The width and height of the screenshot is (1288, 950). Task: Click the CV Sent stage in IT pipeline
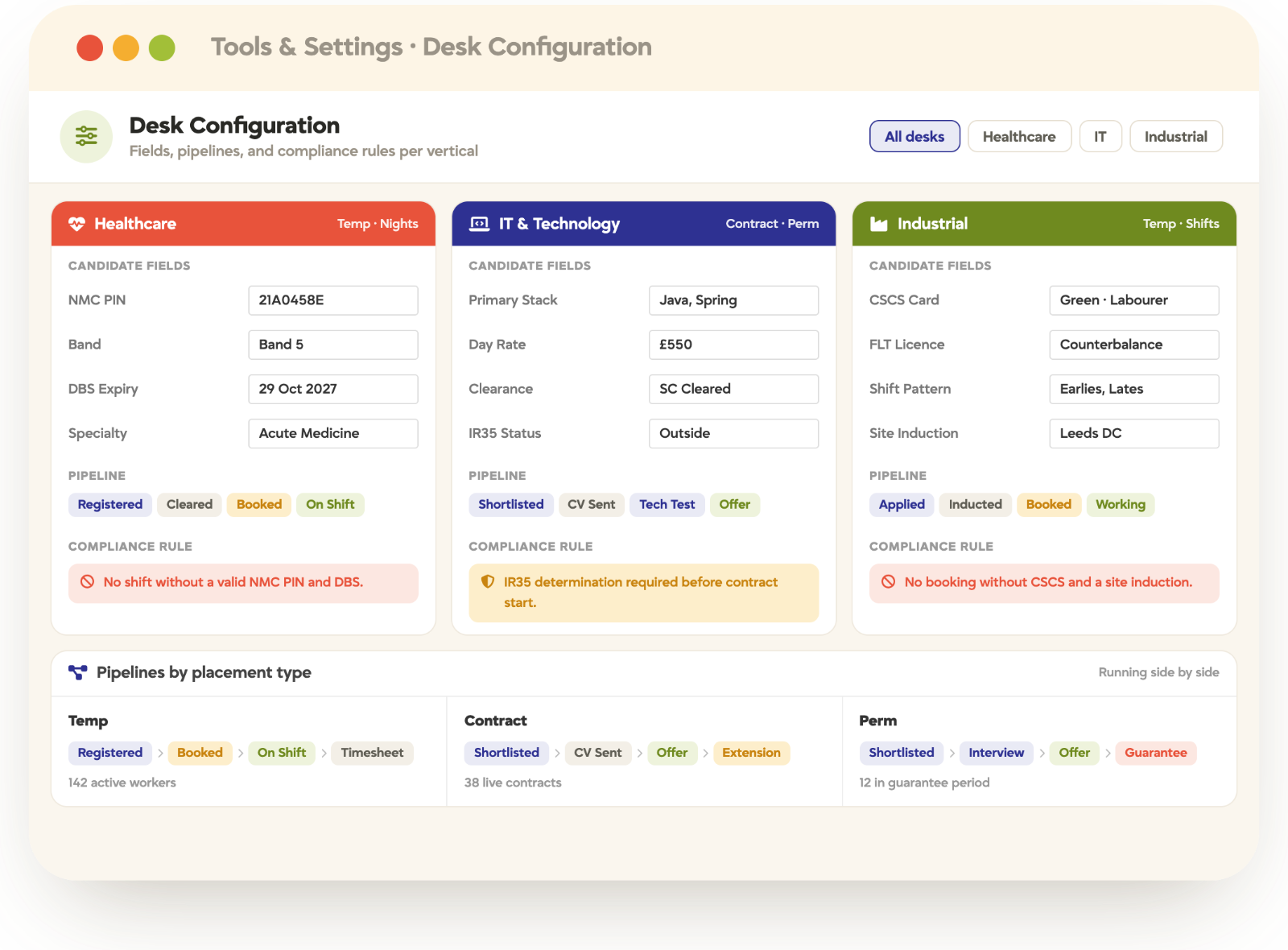591,505
